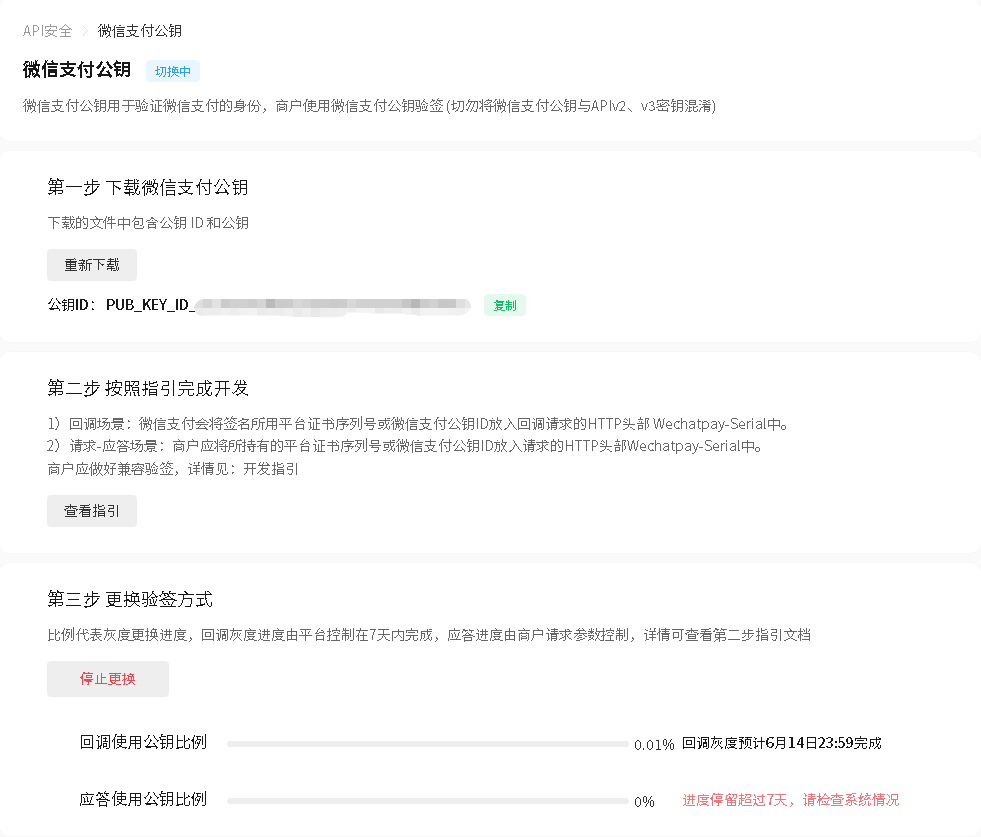Click the 微信支付公钥 page title
The width and height of the screenshot is (981, 837).
coord(76,69)
